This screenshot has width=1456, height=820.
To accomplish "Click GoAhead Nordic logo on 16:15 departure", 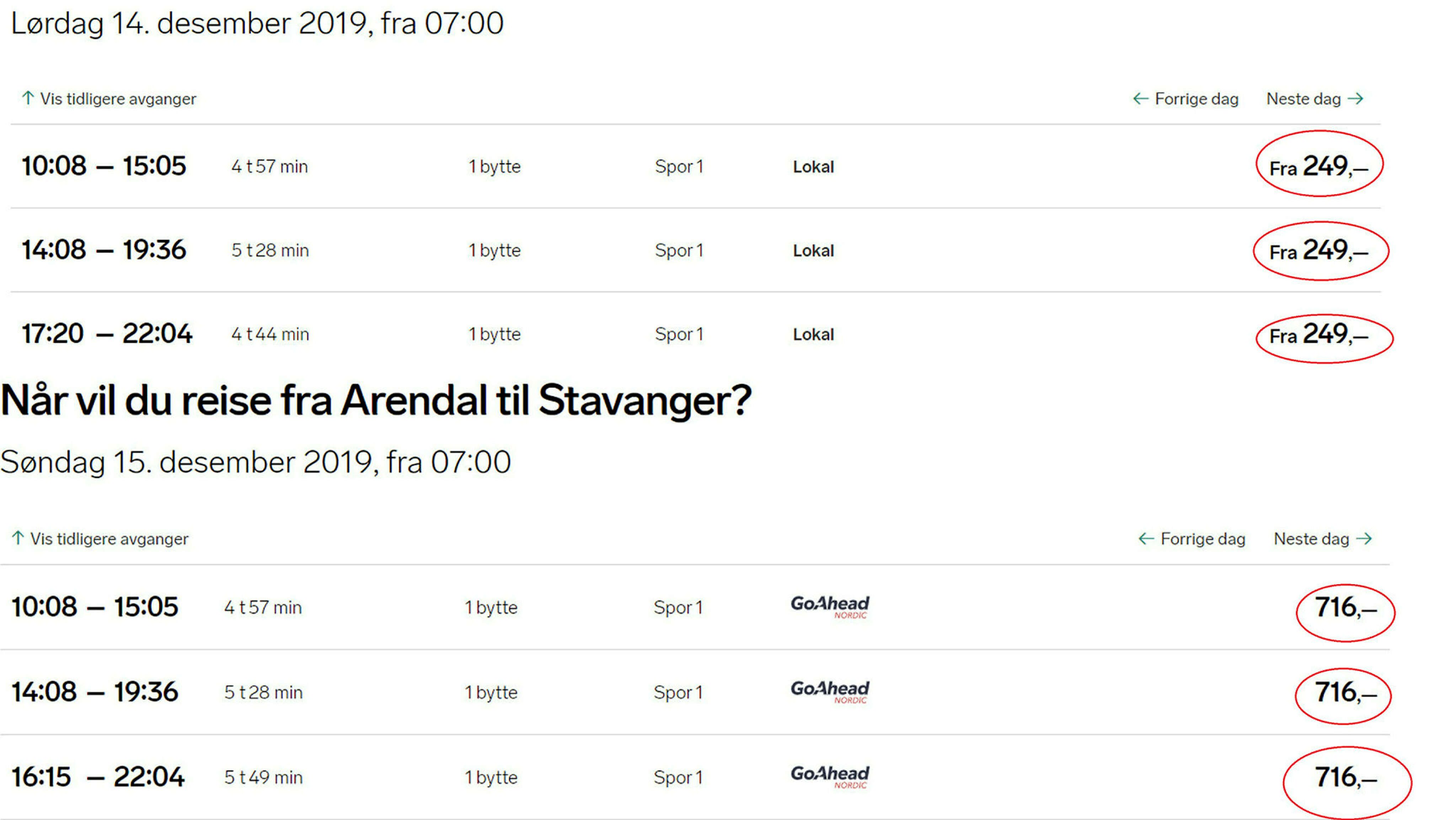I will click(830, 776).
